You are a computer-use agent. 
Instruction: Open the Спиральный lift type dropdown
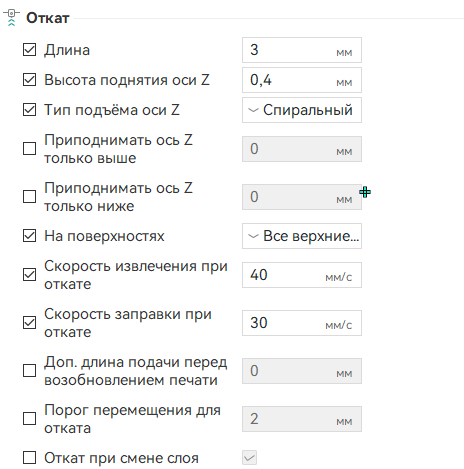[x=302, y=110]
